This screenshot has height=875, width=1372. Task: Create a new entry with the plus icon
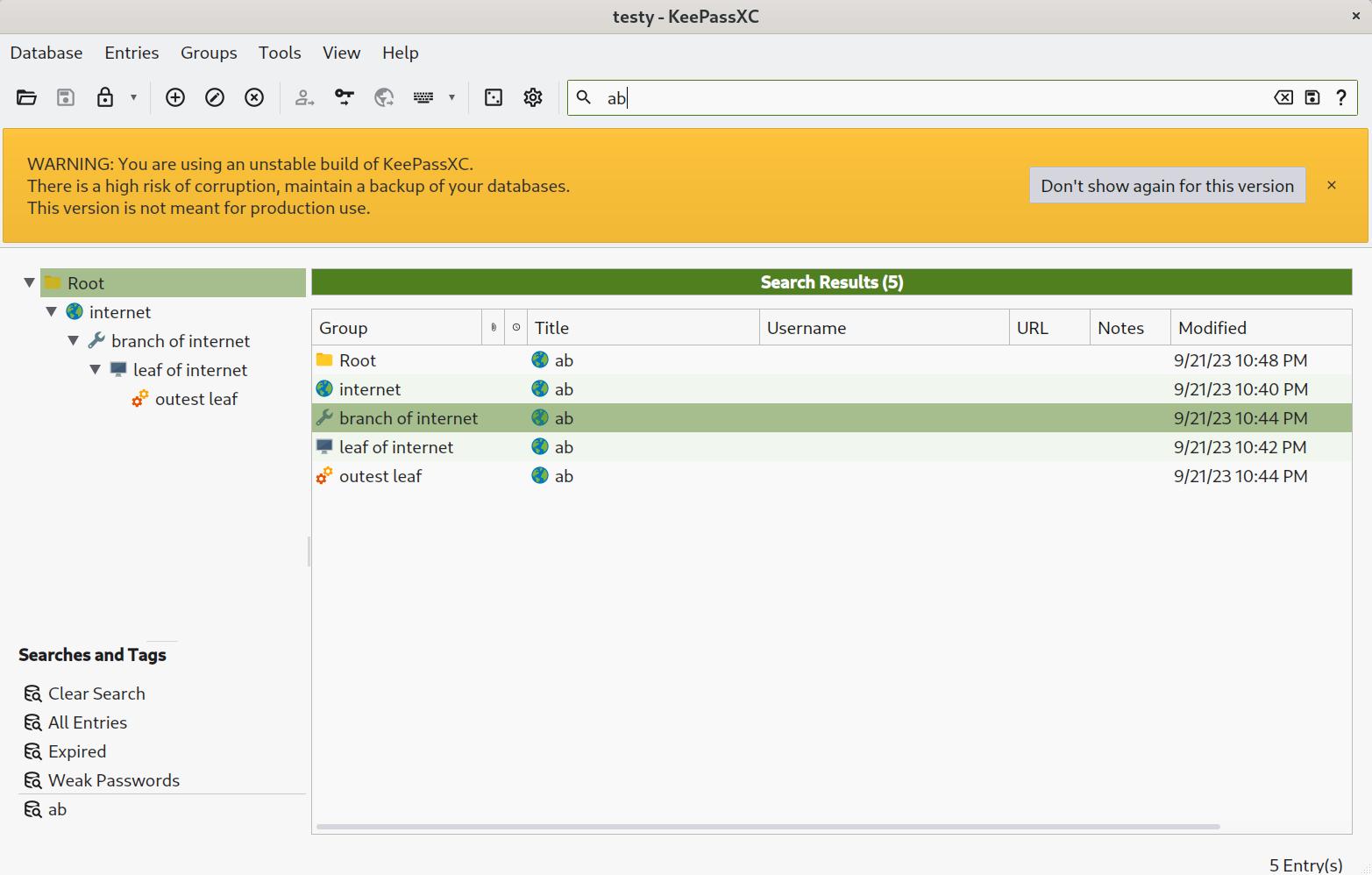[x=174, y=97]
